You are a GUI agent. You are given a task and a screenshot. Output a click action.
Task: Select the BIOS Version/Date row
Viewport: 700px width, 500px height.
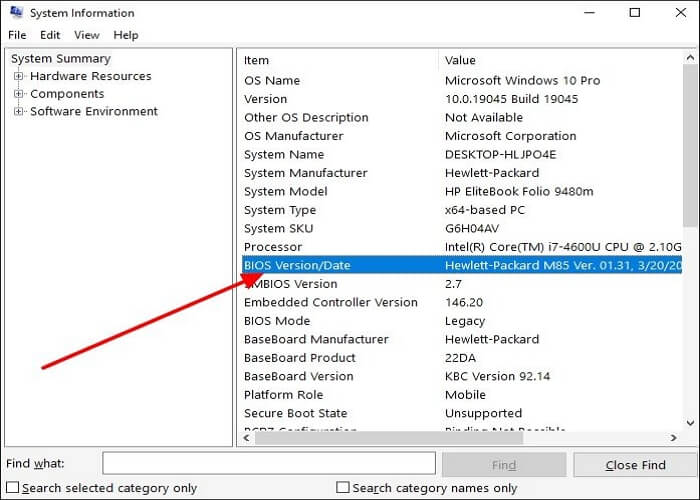(x=340, y=265)
